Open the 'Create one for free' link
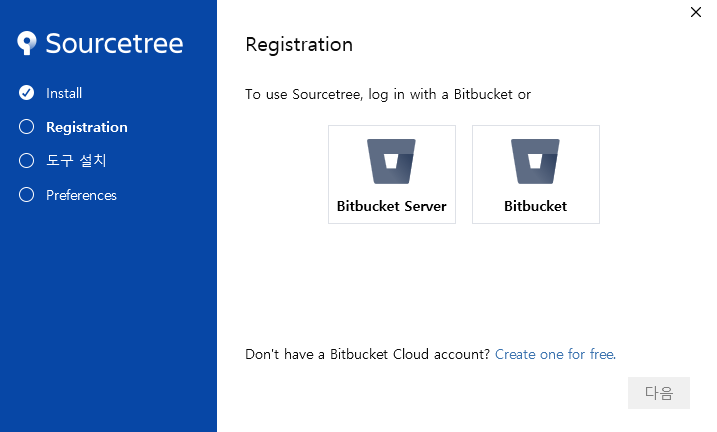Viewport: 717px width, 432px height. (x=555, y=354)
